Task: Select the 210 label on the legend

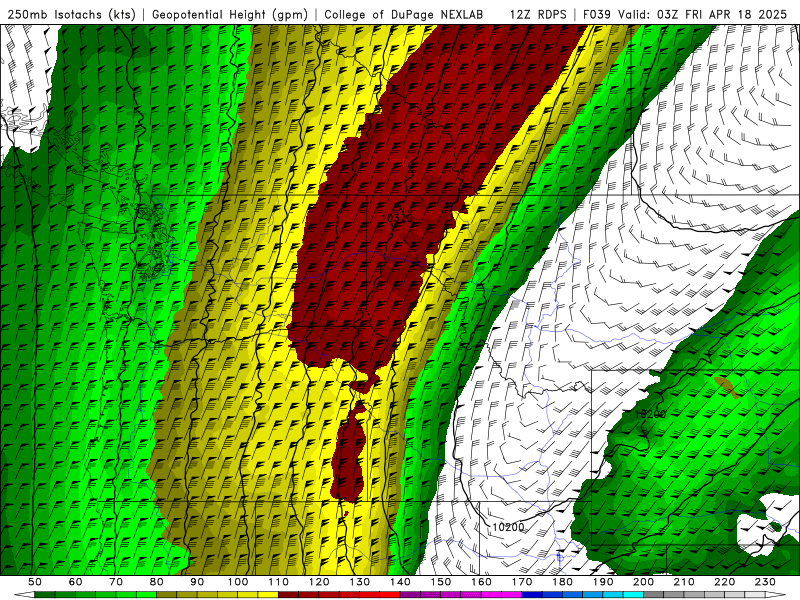Action: coord(684,582)
